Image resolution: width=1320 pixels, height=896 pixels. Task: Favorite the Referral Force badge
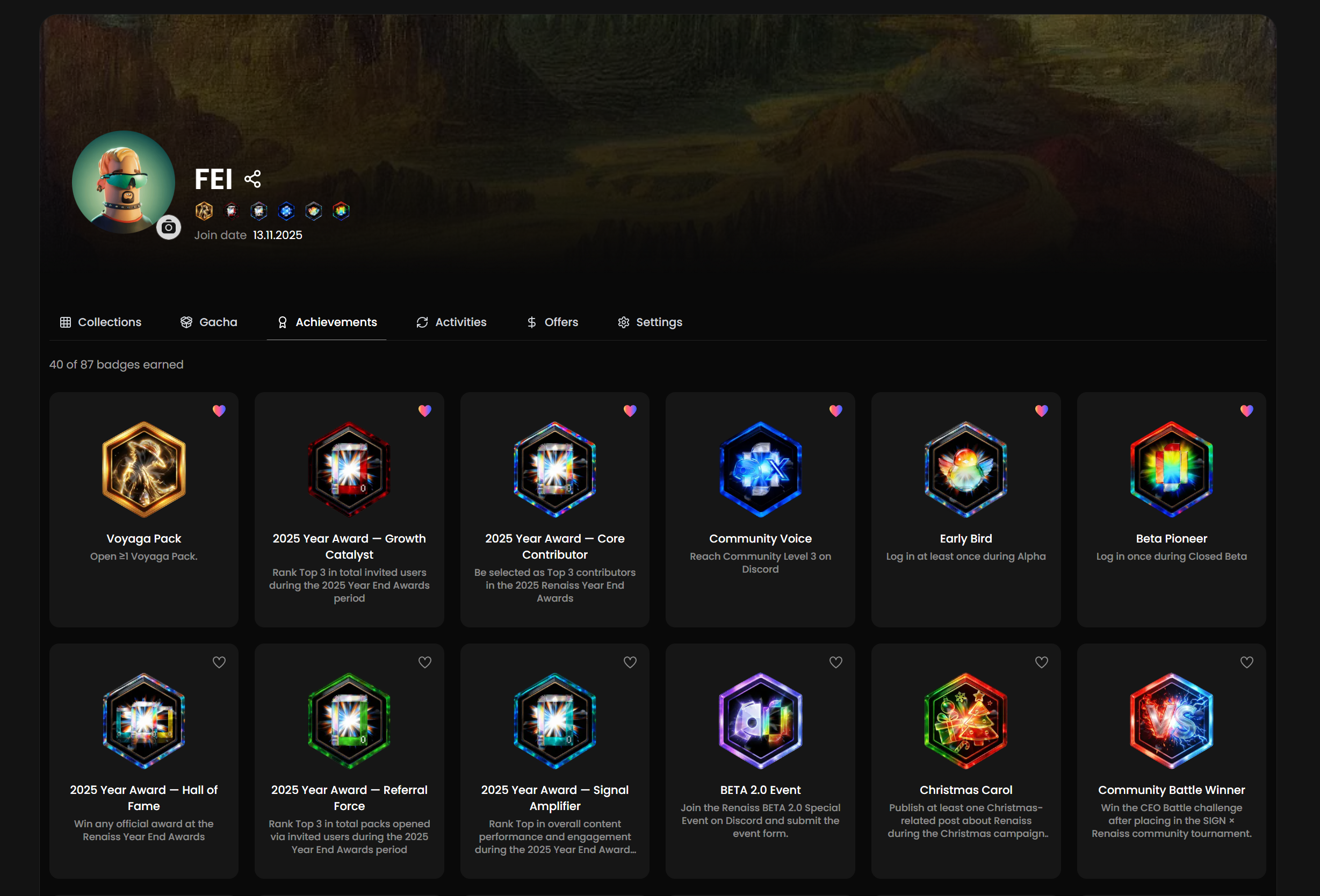pyautogui.click(x=425, y=662)
